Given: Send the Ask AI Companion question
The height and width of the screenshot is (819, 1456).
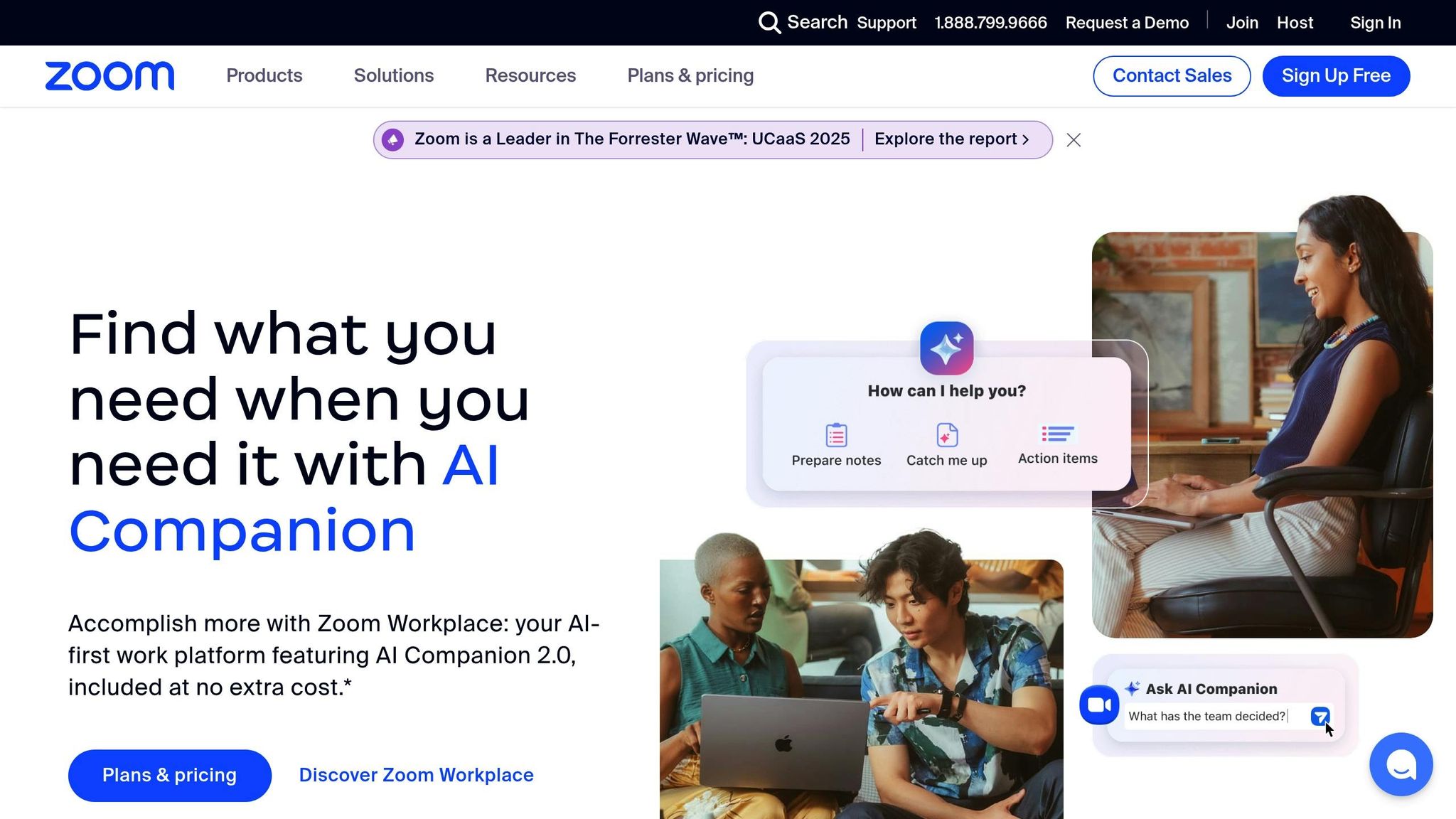Looking at the screenshot, I should pos(1320,716).
